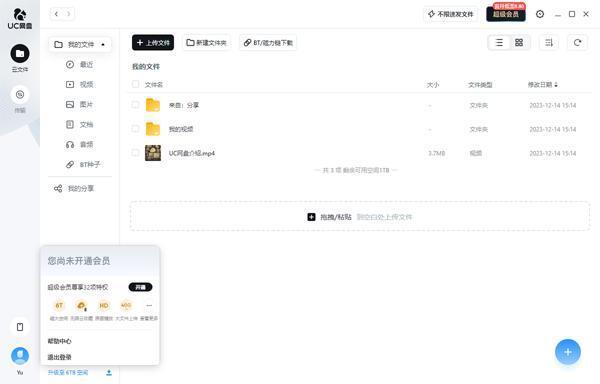Image resolution: width=600 pixels, height=384 pixels.
Task: Click the 上传文件 upload button
Action: [x=153, y=42]
